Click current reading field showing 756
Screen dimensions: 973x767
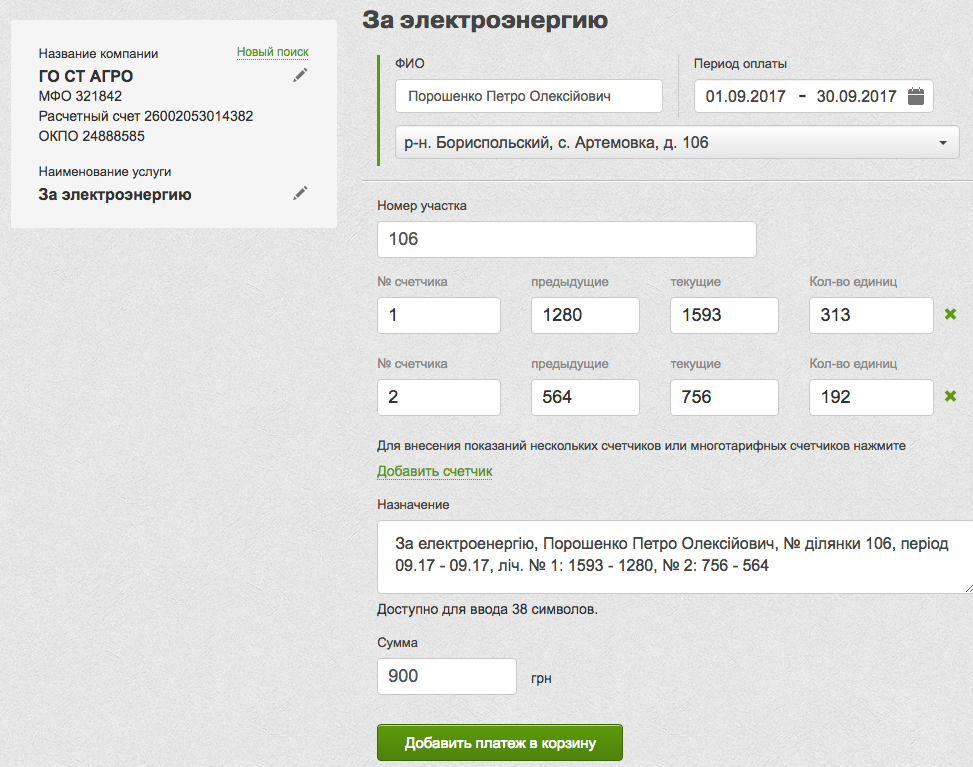[724, 397]
